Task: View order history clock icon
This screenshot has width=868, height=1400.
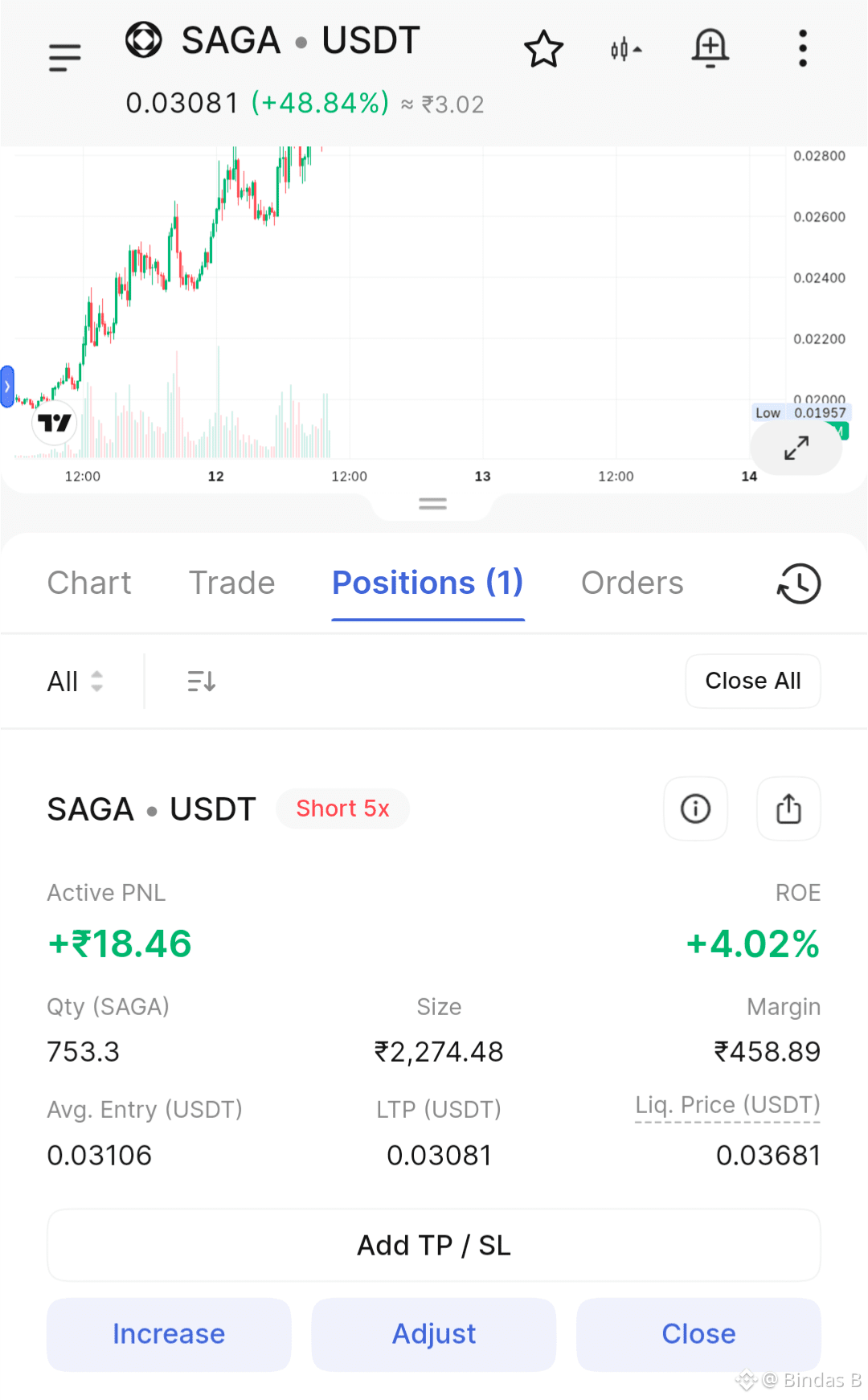Action: (799, 583)
